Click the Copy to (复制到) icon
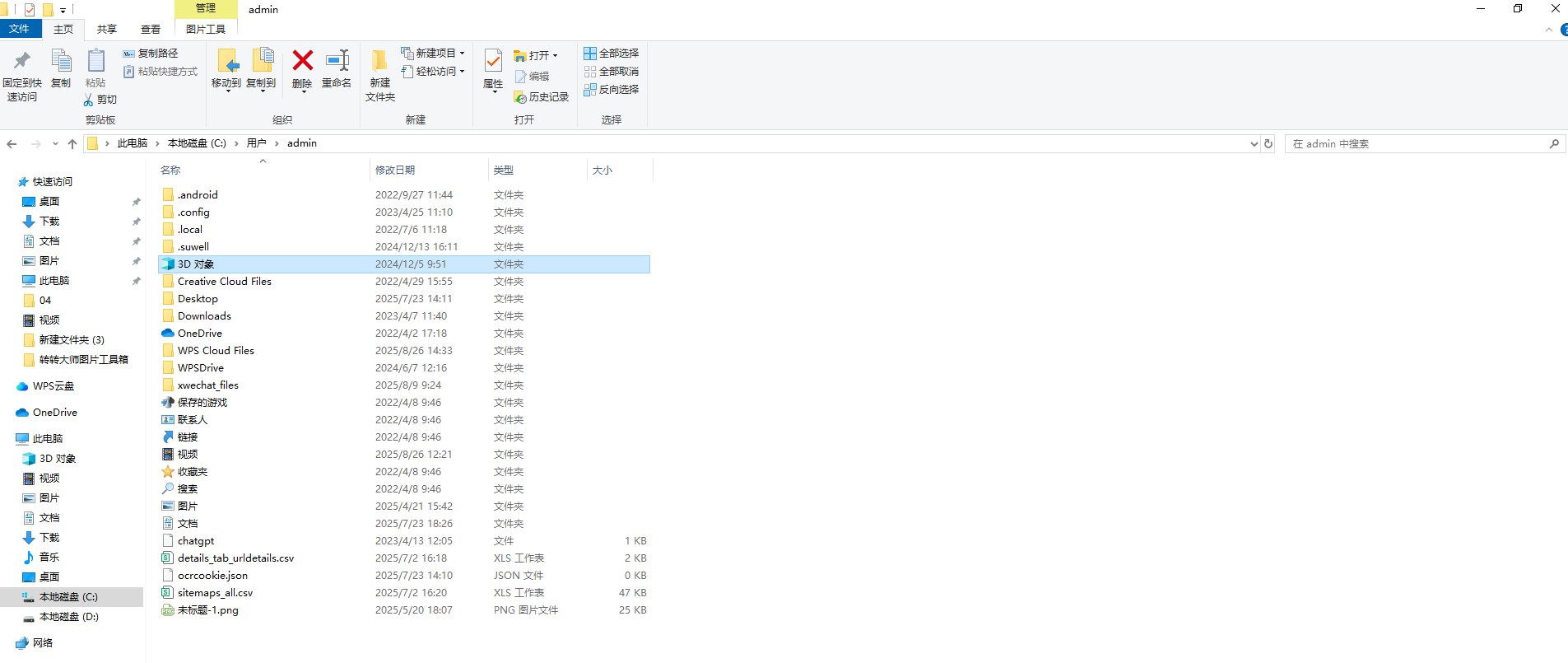1568x663 pixels. point(261,62)
